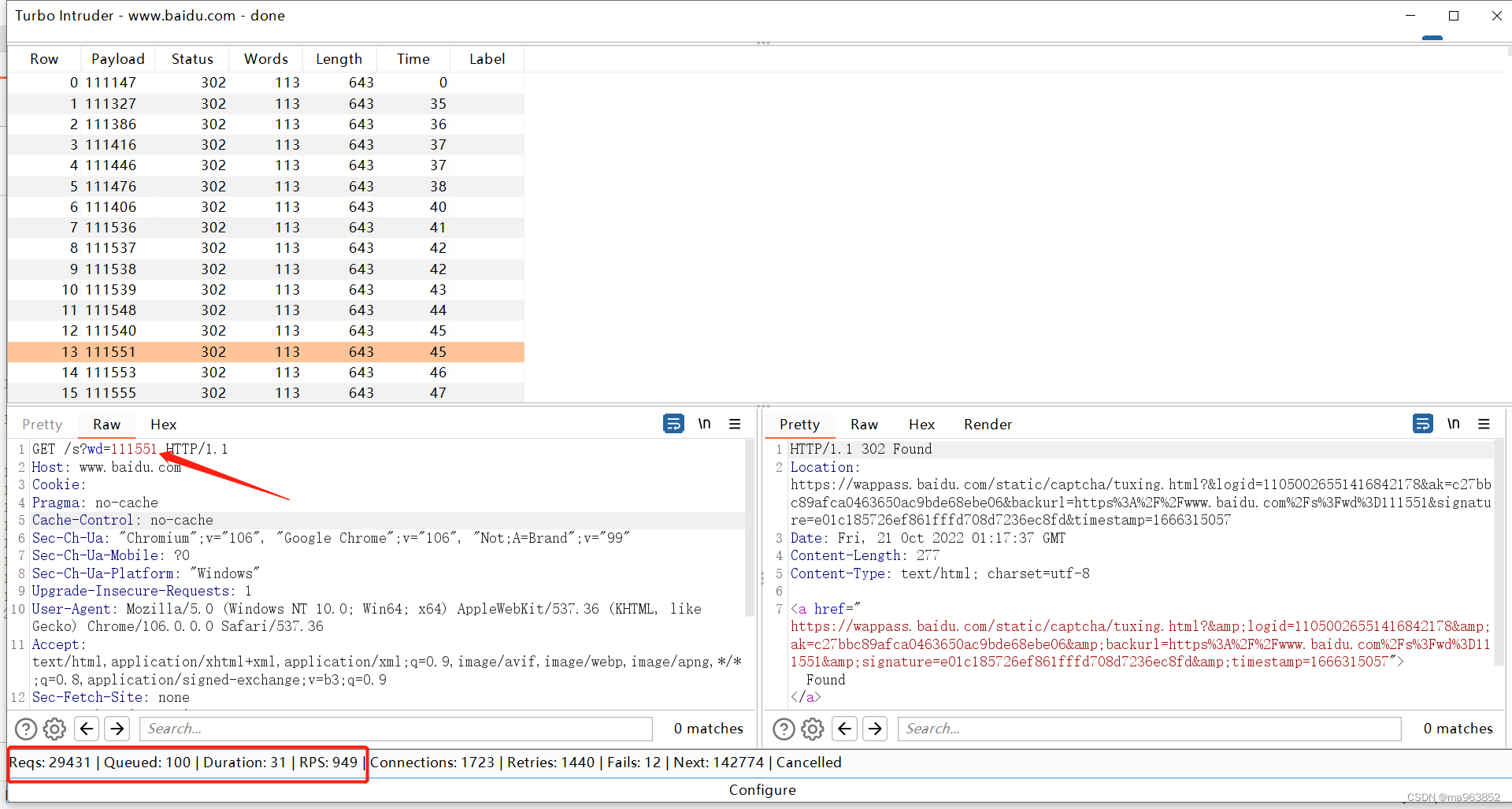
Task: Switch response view to Raw tab
Action: pyautogui.click(x=865, y=425)
